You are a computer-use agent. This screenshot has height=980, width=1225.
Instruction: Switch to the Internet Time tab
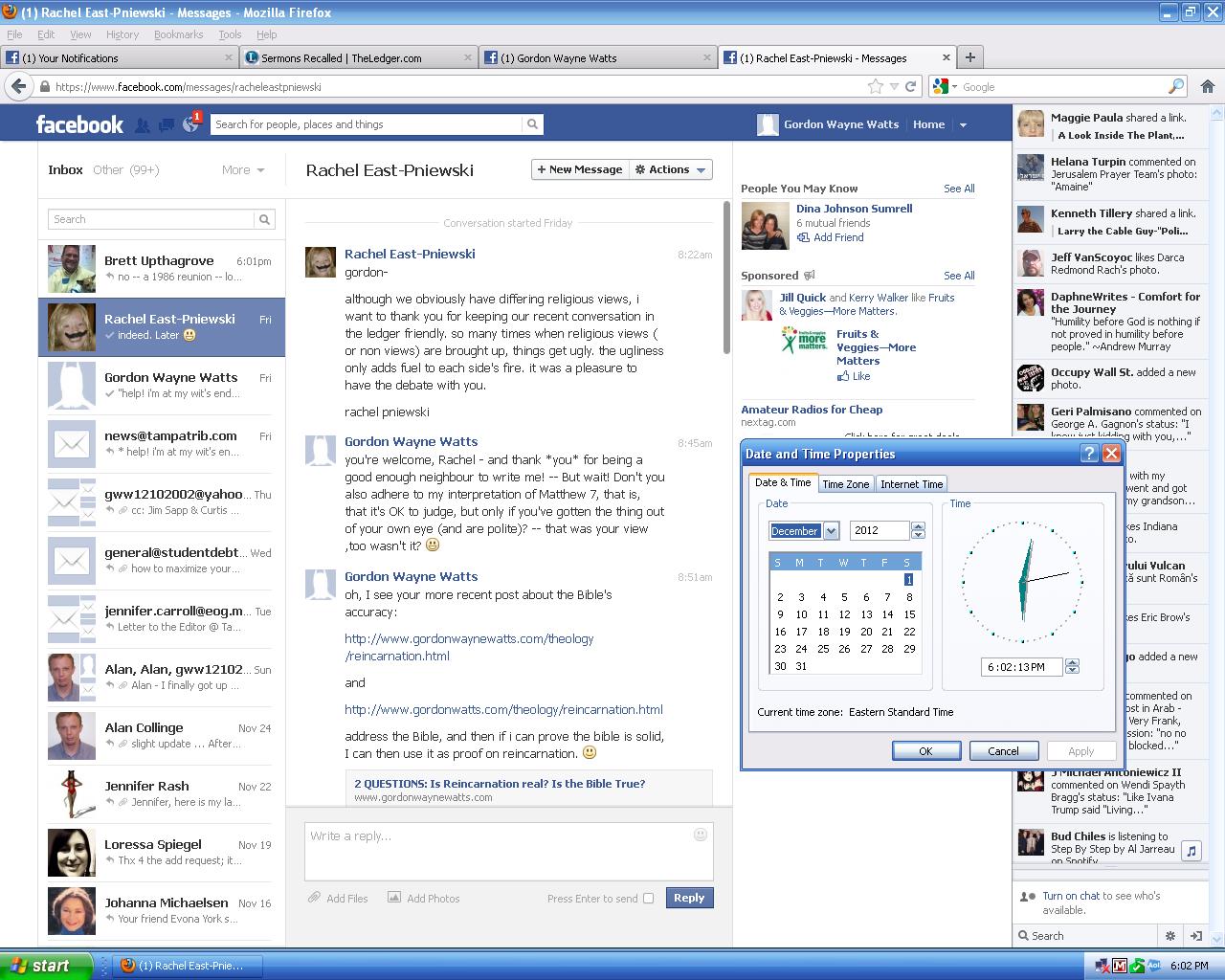click(911, 484)
